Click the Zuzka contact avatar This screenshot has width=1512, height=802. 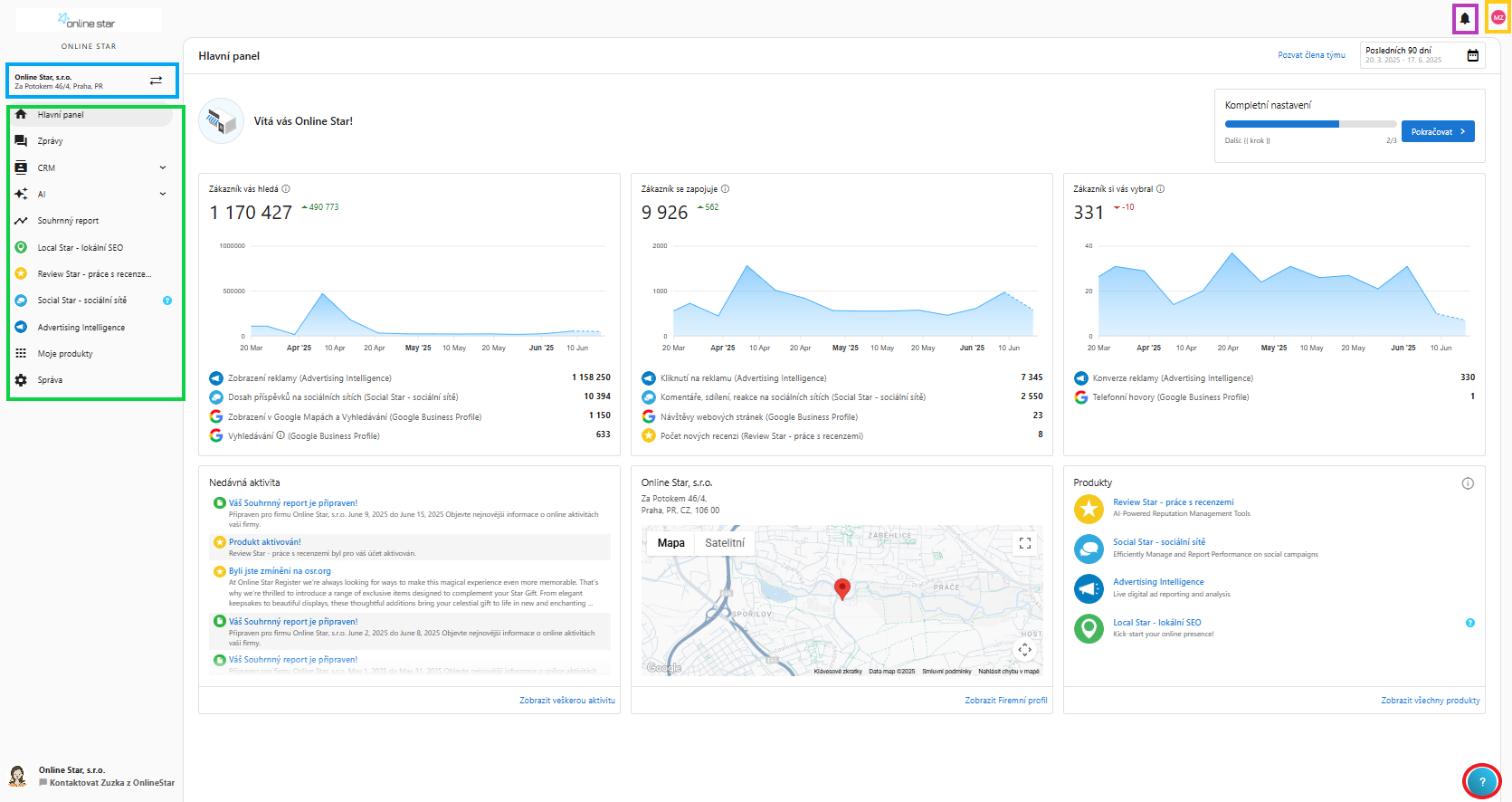[x=17, y=776]
